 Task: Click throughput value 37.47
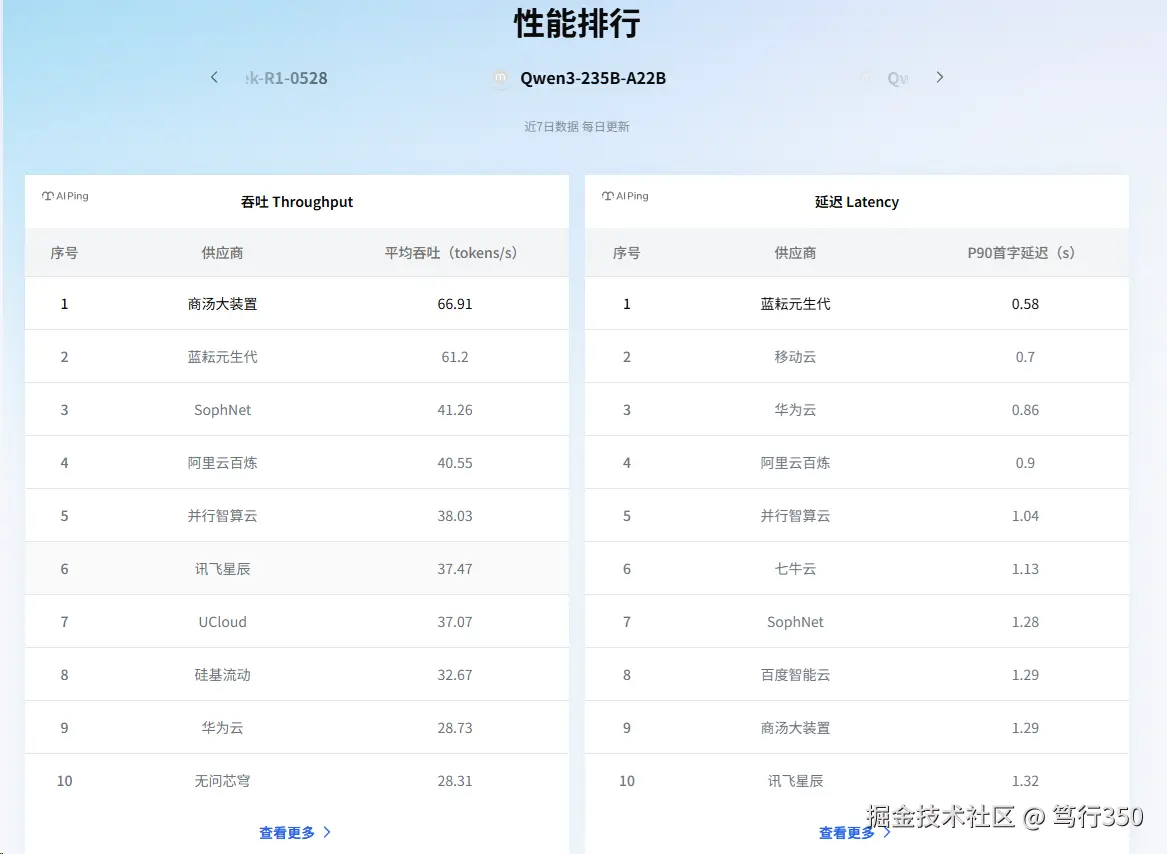(x=455, y=569)
